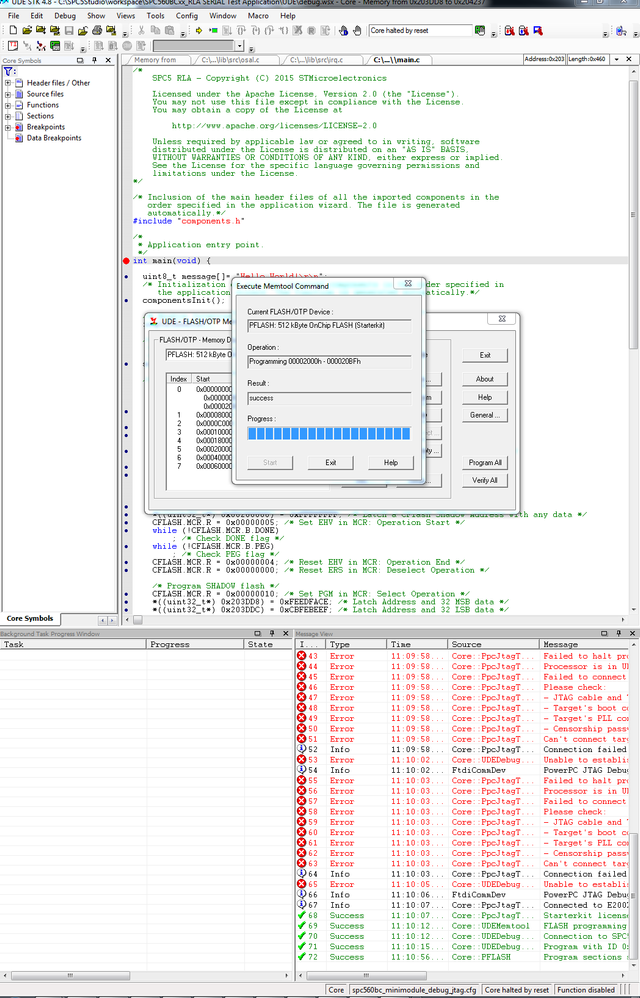Click the red calendar-like icon in second toolbar

(13, 45)
